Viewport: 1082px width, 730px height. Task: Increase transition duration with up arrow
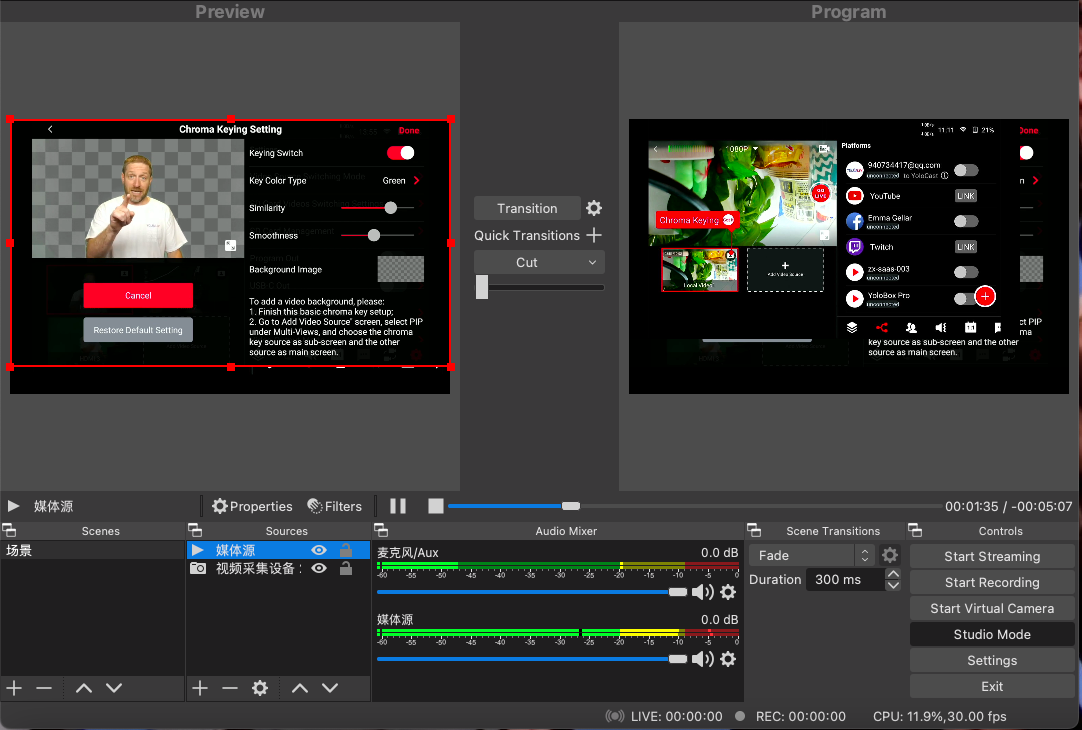(x=893, y=574)
